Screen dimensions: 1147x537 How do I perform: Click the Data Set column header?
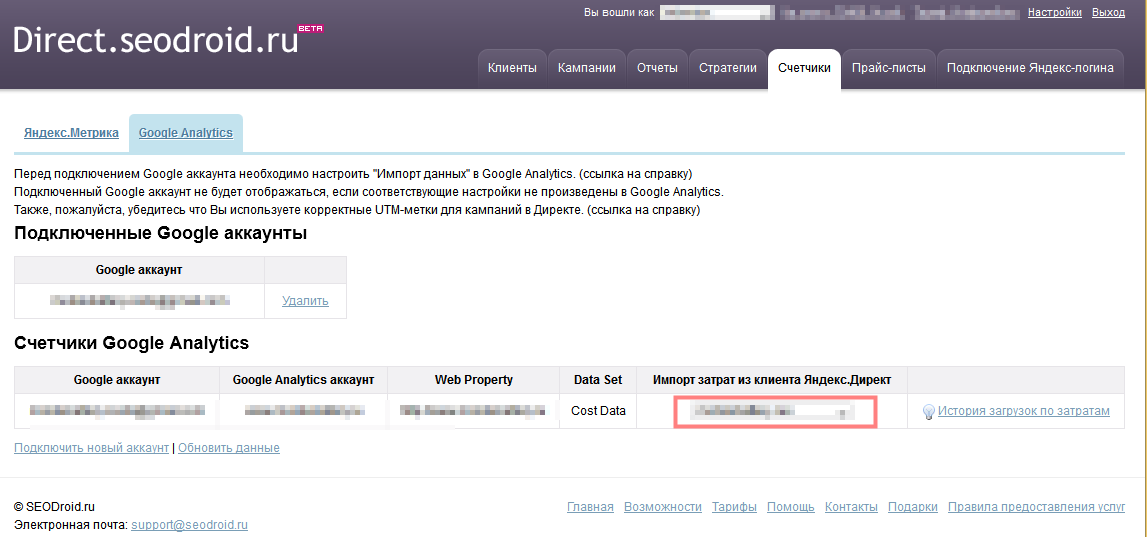598,380
